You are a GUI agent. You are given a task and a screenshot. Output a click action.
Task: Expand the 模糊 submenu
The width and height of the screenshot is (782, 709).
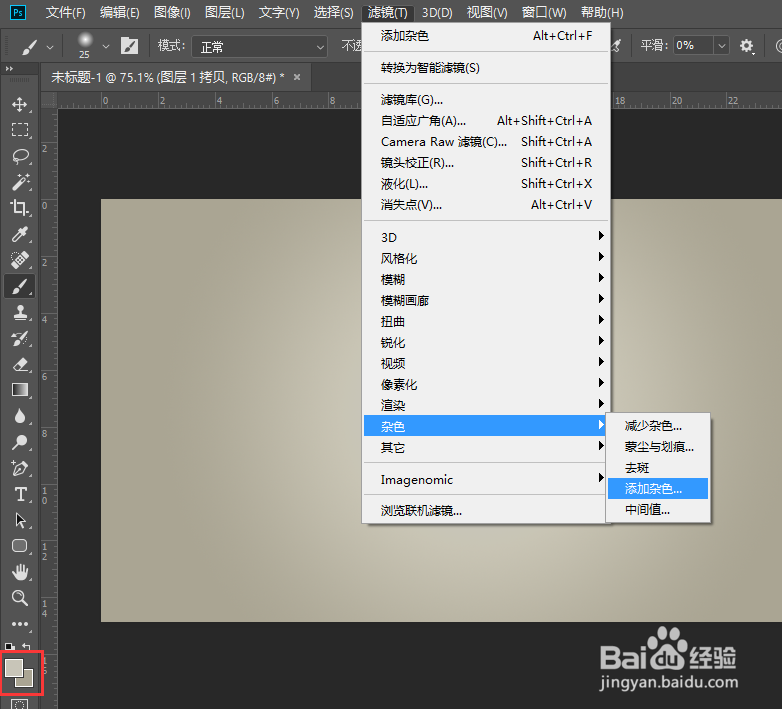coord(485,279)
